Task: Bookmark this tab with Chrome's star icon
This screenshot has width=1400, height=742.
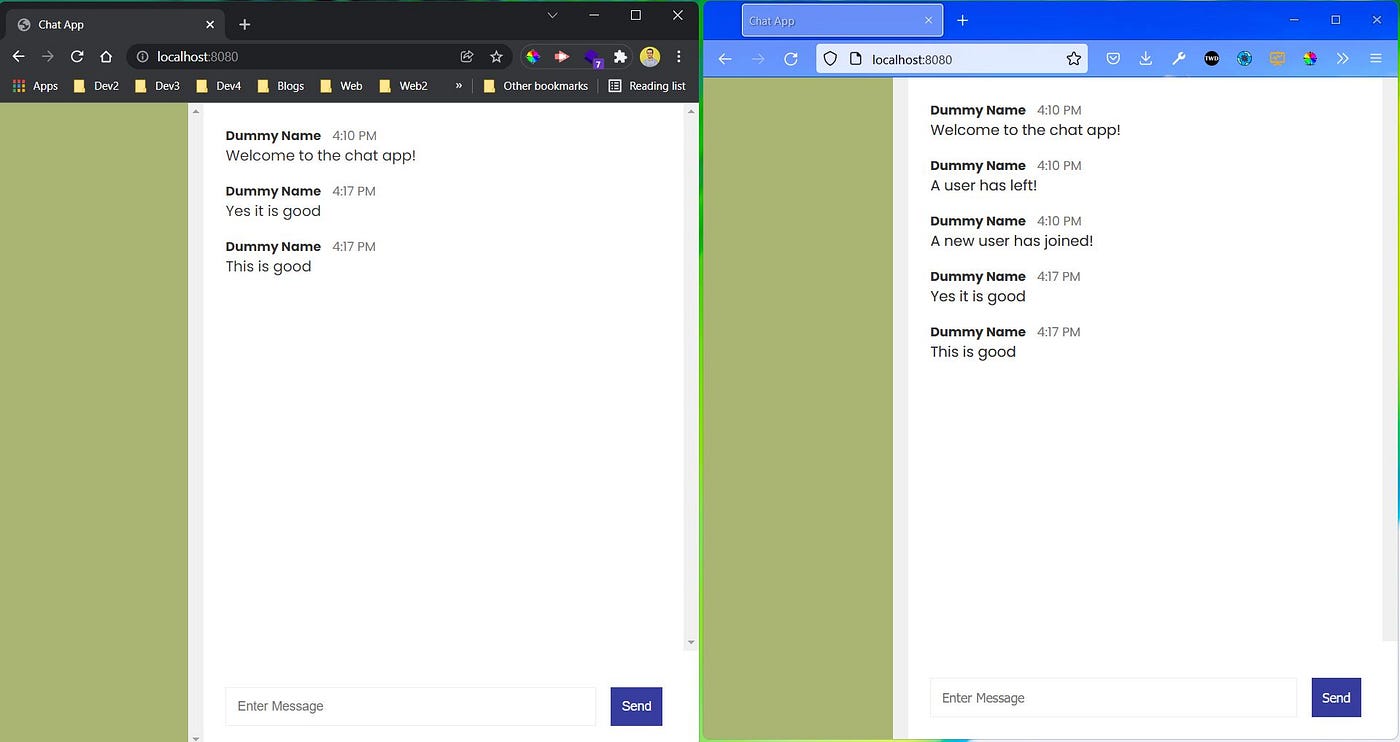Action: (496, 57)
